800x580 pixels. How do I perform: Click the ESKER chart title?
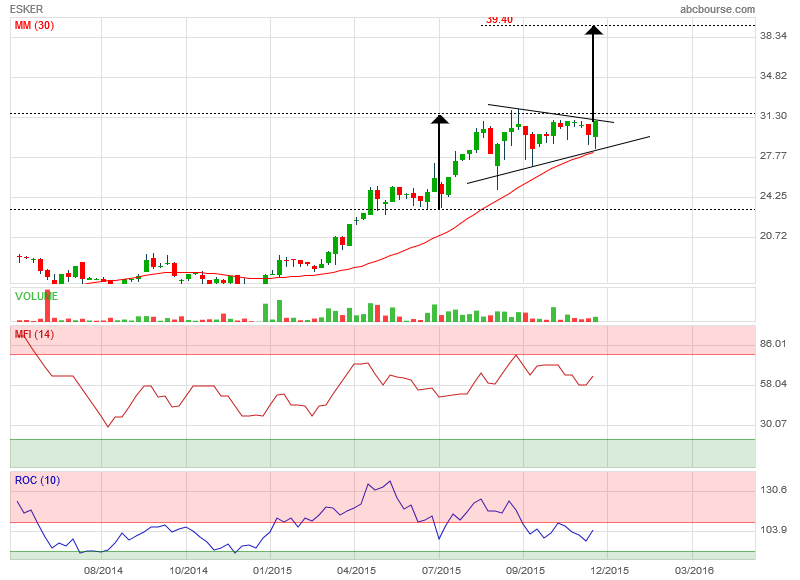coord(27,9)
